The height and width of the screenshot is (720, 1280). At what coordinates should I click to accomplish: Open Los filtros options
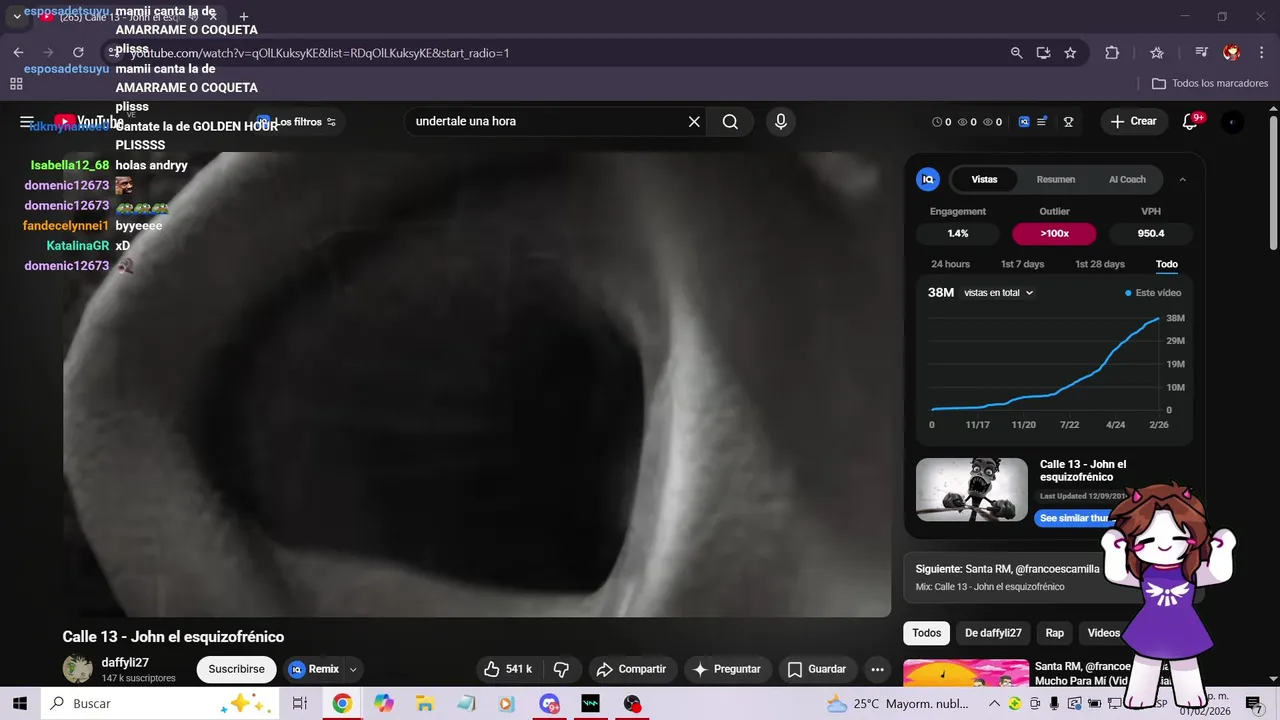tap(296, 122)
